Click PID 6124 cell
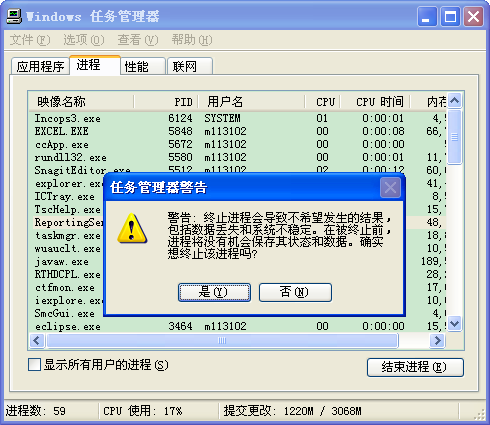The image size is (490, 425). pyautogui.click(x=180, y=118)
